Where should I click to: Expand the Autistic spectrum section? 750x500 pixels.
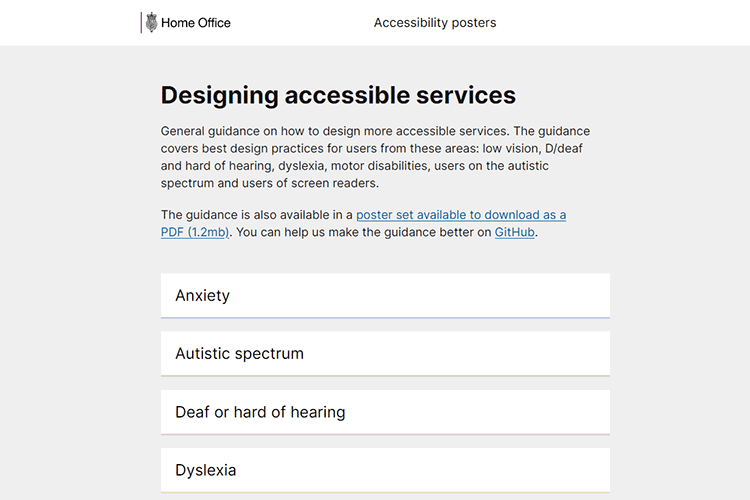pyautogui.click(x=385, y=354)
